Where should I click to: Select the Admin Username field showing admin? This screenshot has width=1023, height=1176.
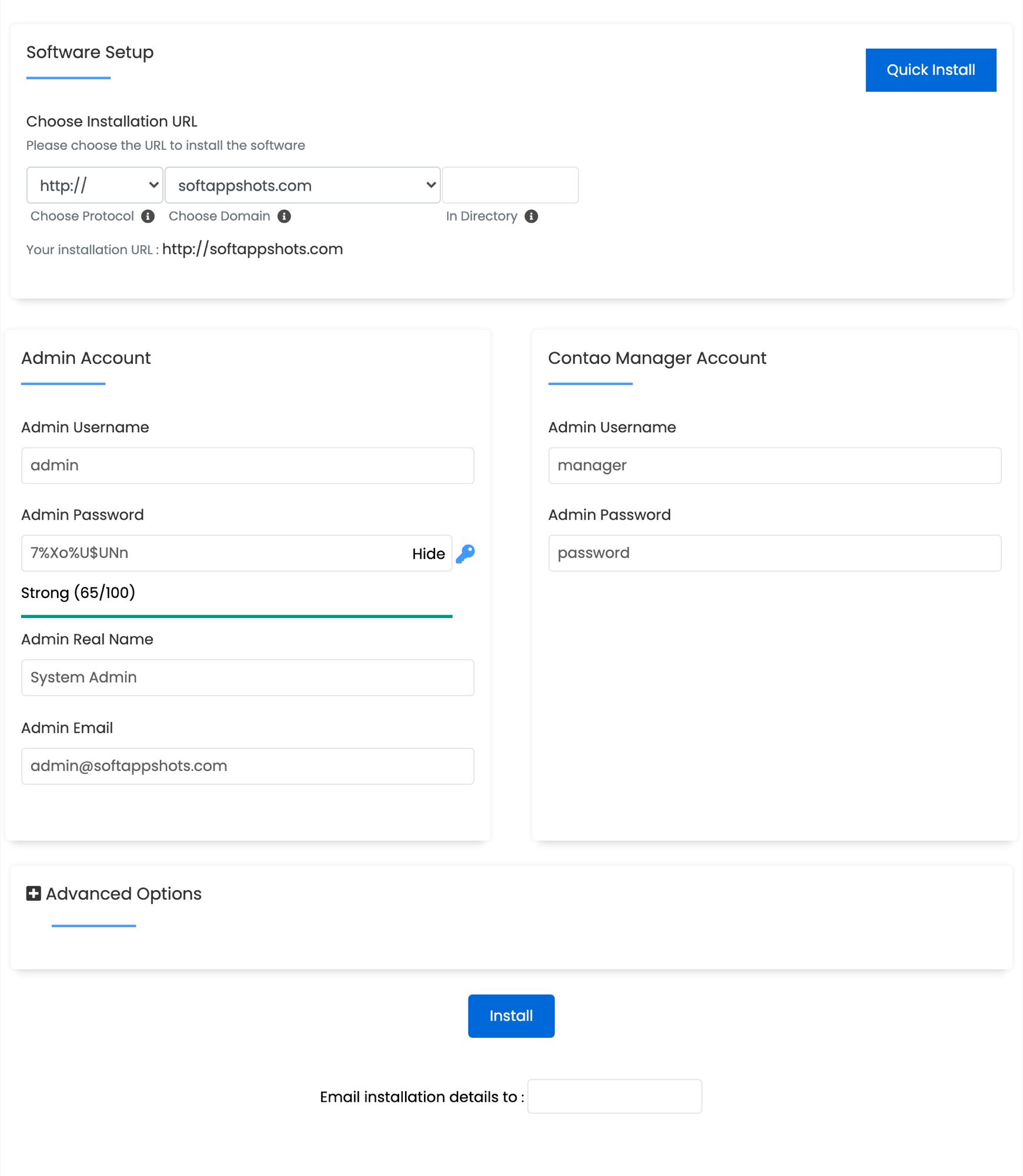point(248,465)
